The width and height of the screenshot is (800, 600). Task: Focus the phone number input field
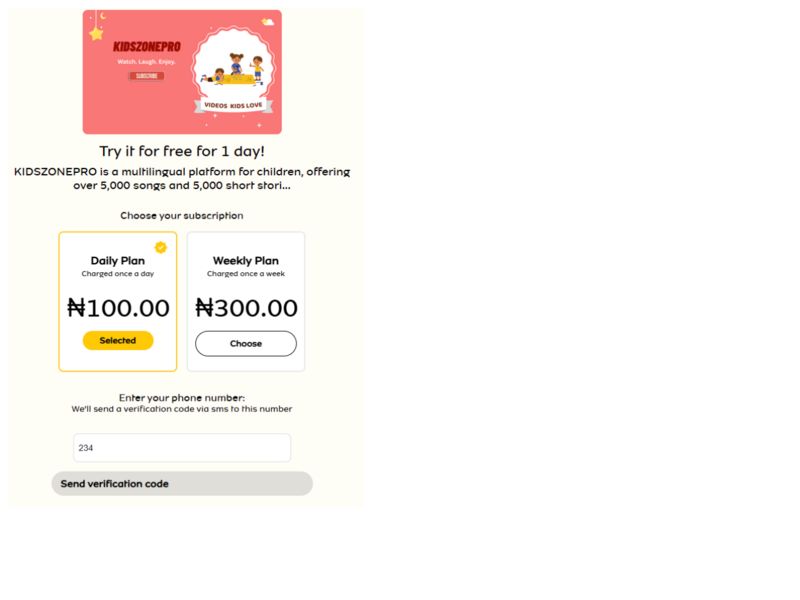click(182, 448)
